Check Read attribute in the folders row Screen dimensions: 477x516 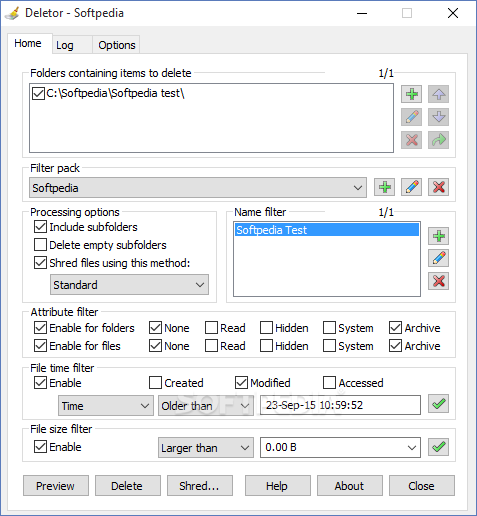(x=211, y=328)
